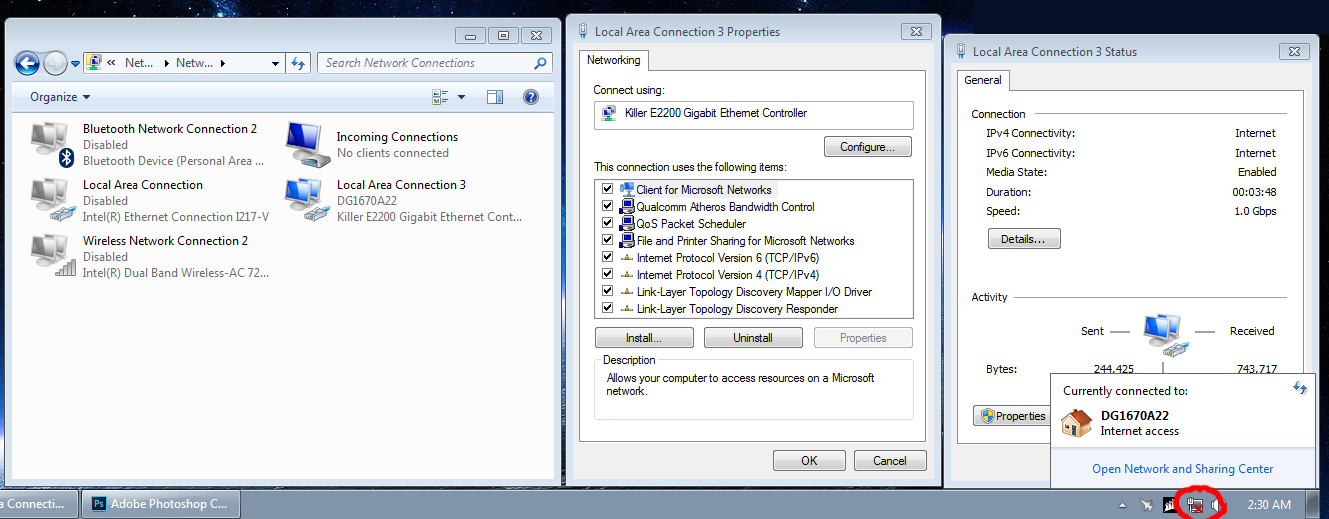Click the Netw... breadcrumb segment
1329x519 pixels.
[195, 63]
